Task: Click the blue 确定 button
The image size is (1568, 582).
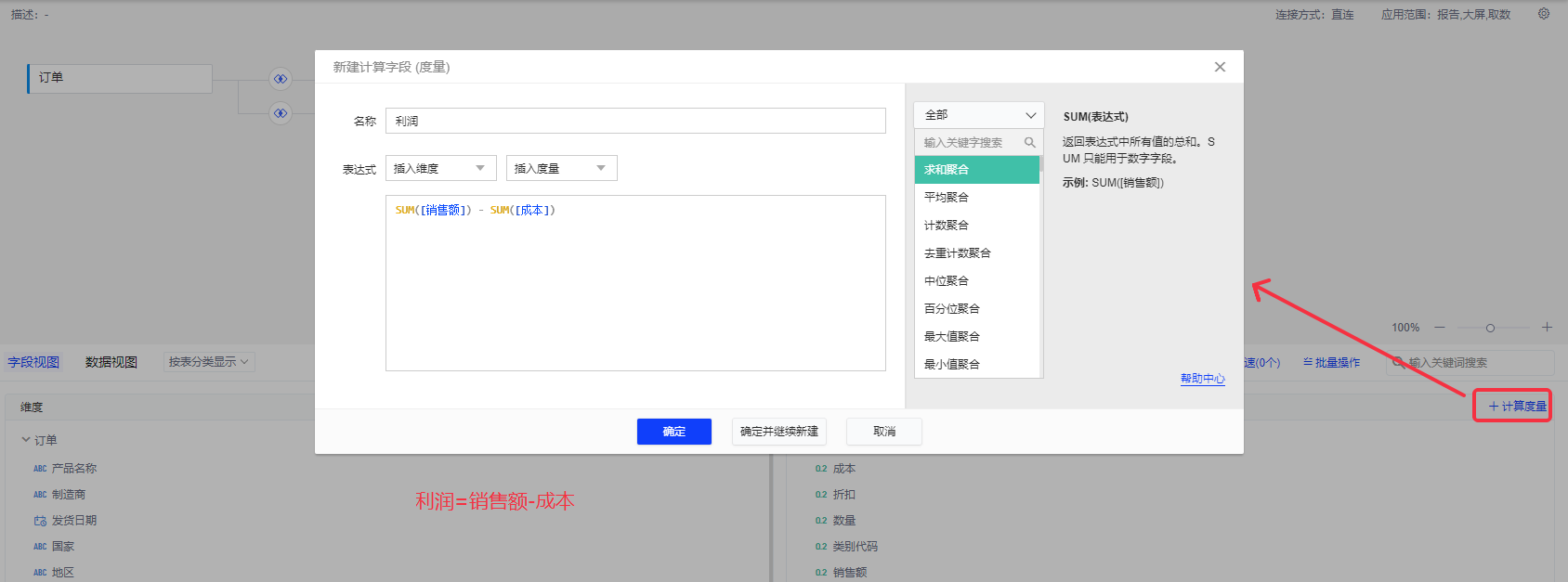Action: (x=673, y=432)
